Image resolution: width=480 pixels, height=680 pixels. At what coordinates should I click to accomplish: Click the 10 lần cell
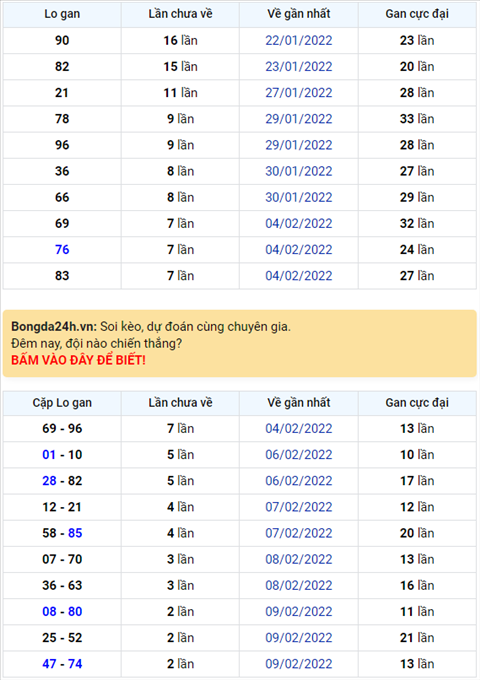pos(417,454)
